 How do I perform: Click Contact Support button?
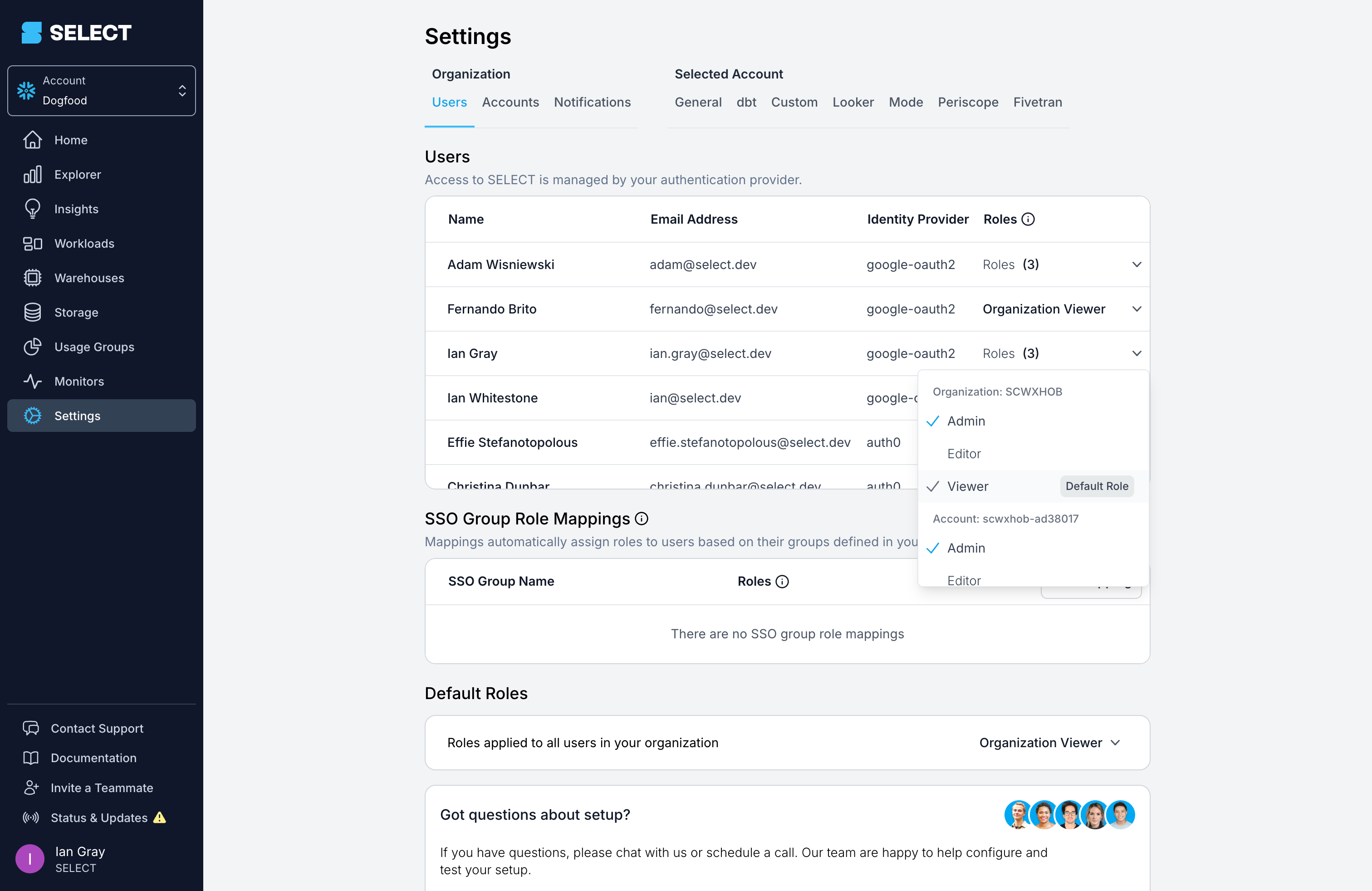[97, 728]
